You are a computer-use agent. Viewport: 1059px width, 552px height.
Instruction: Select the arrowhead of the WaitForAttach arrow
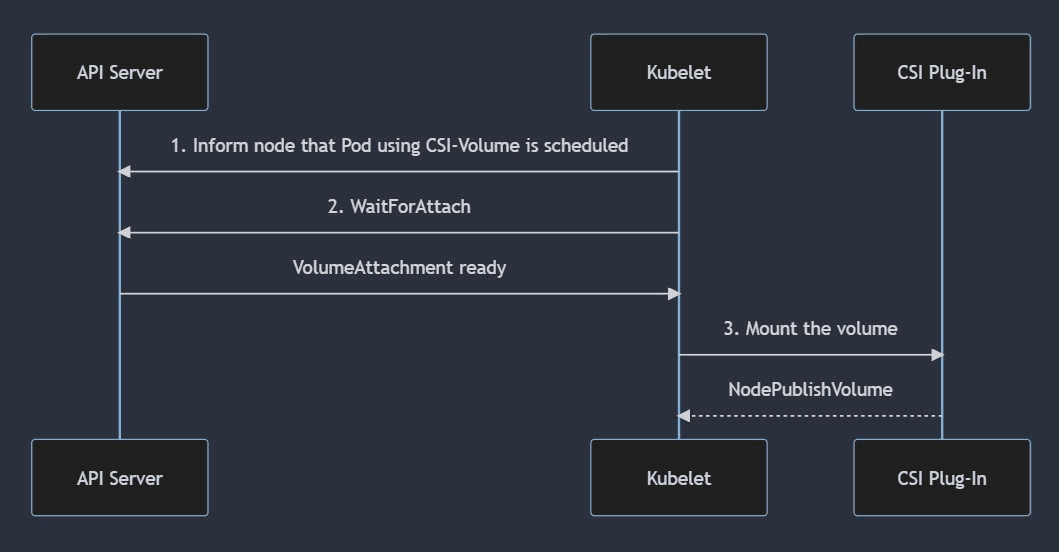[x=124, y=233]
